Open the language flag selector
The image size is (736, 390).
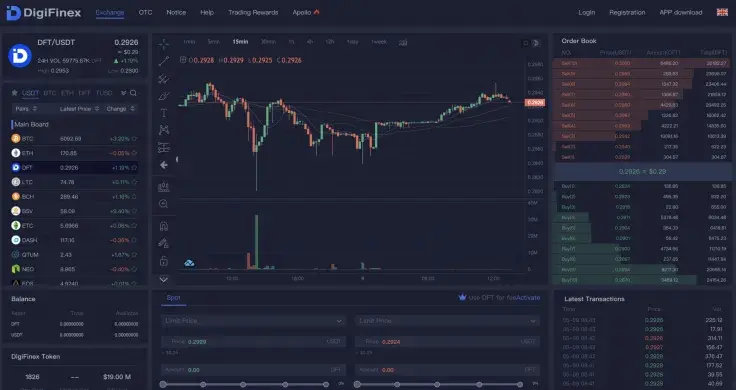pos(722,13)
